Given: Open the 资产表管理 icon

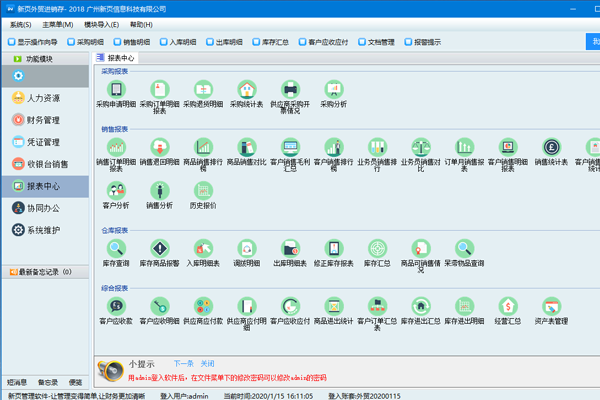Looking at the screenshot, I should (551, 307).
